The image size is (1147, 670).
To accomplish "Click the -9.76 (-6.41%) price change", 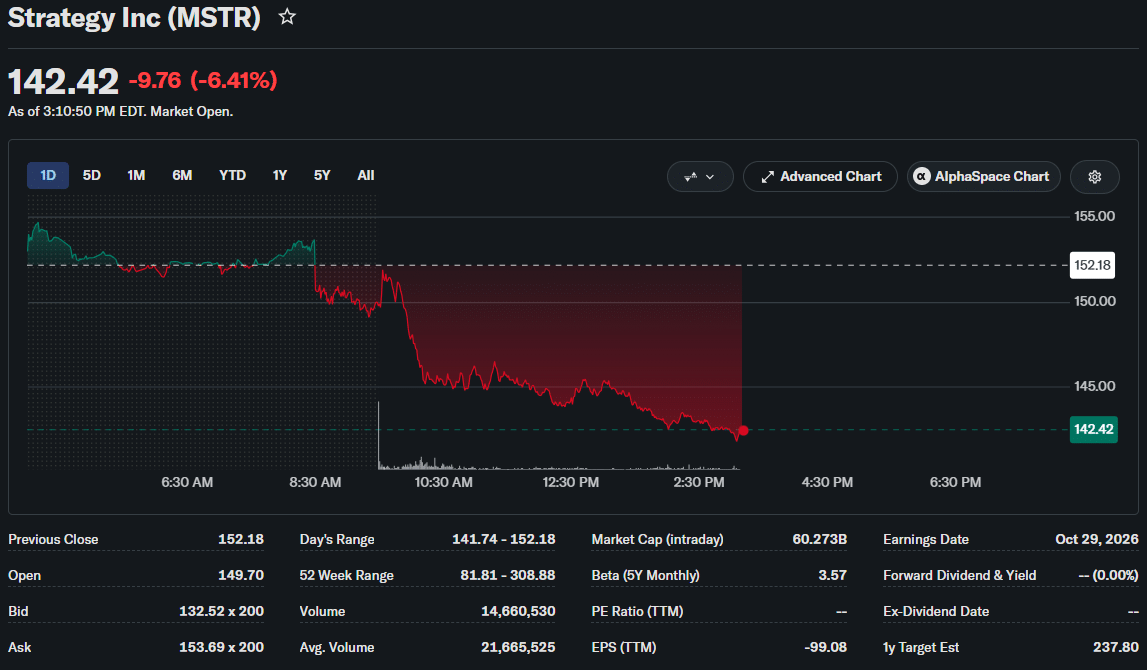I will 203,80.
